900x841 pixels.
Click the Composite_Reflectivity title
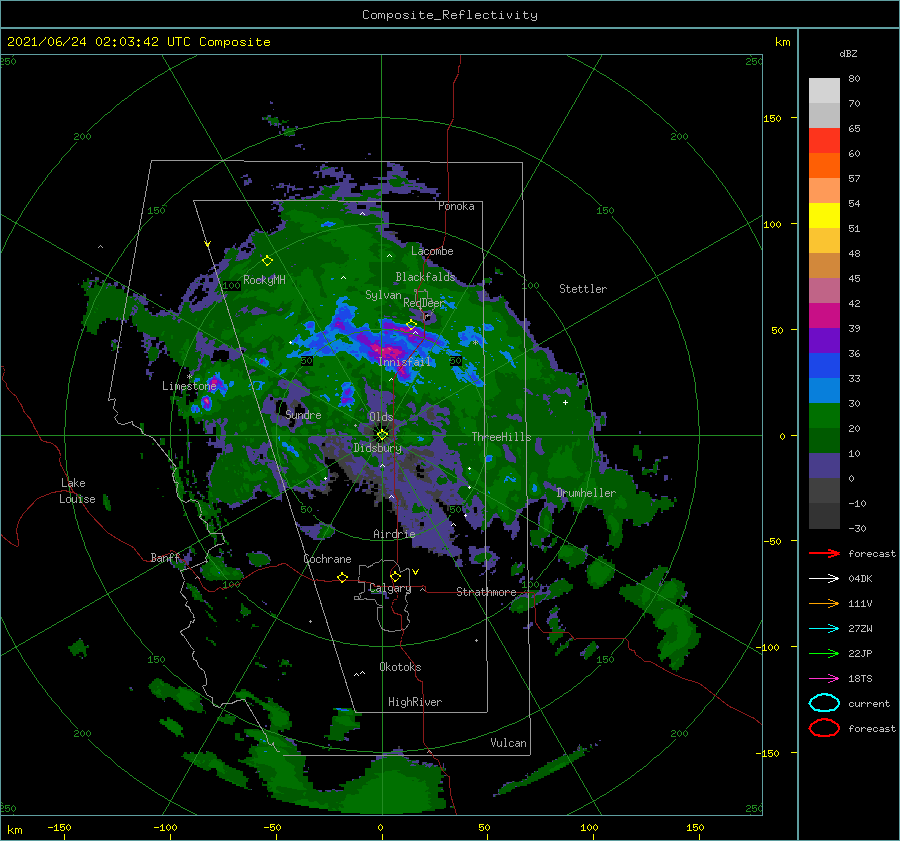(450, 15)
